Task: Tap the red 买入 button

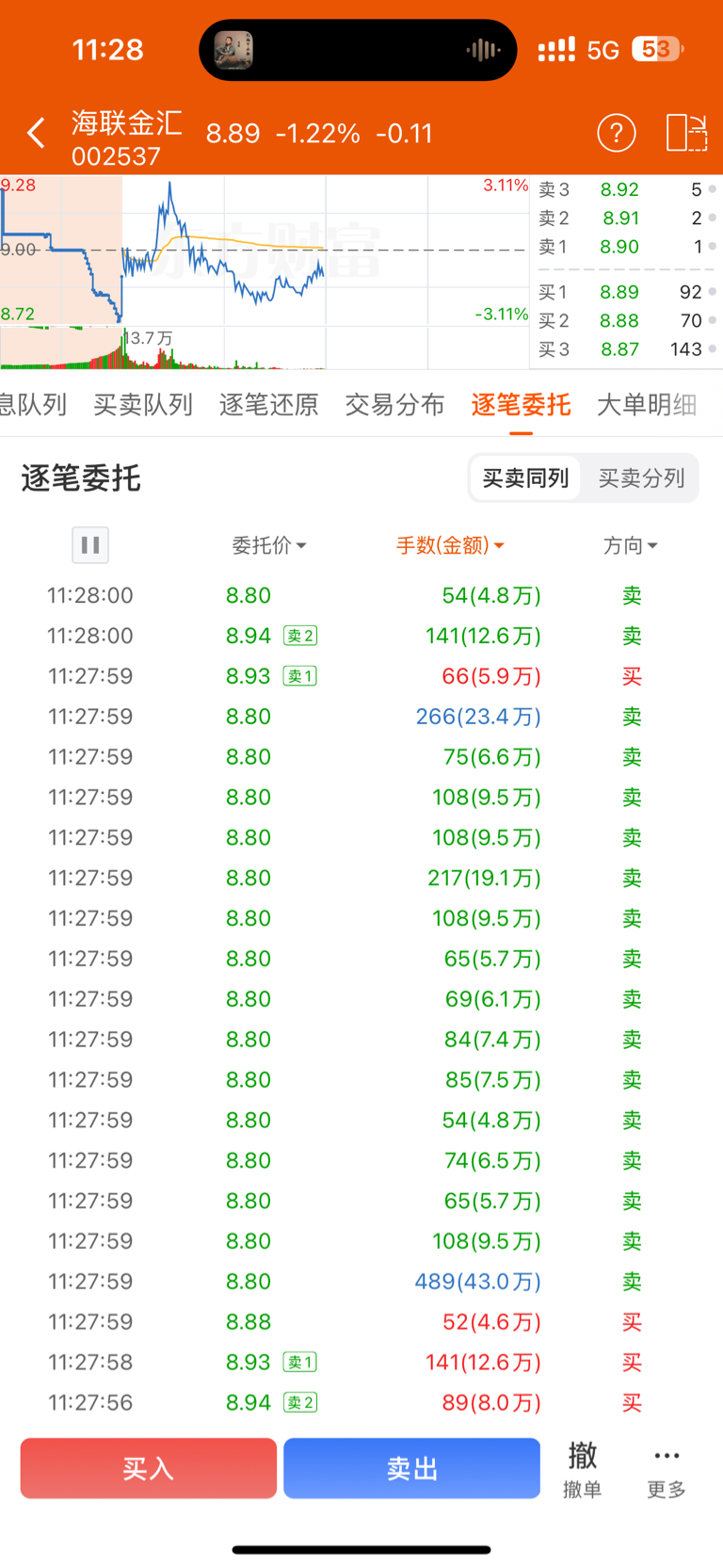Action: (x=149, y=1468)
